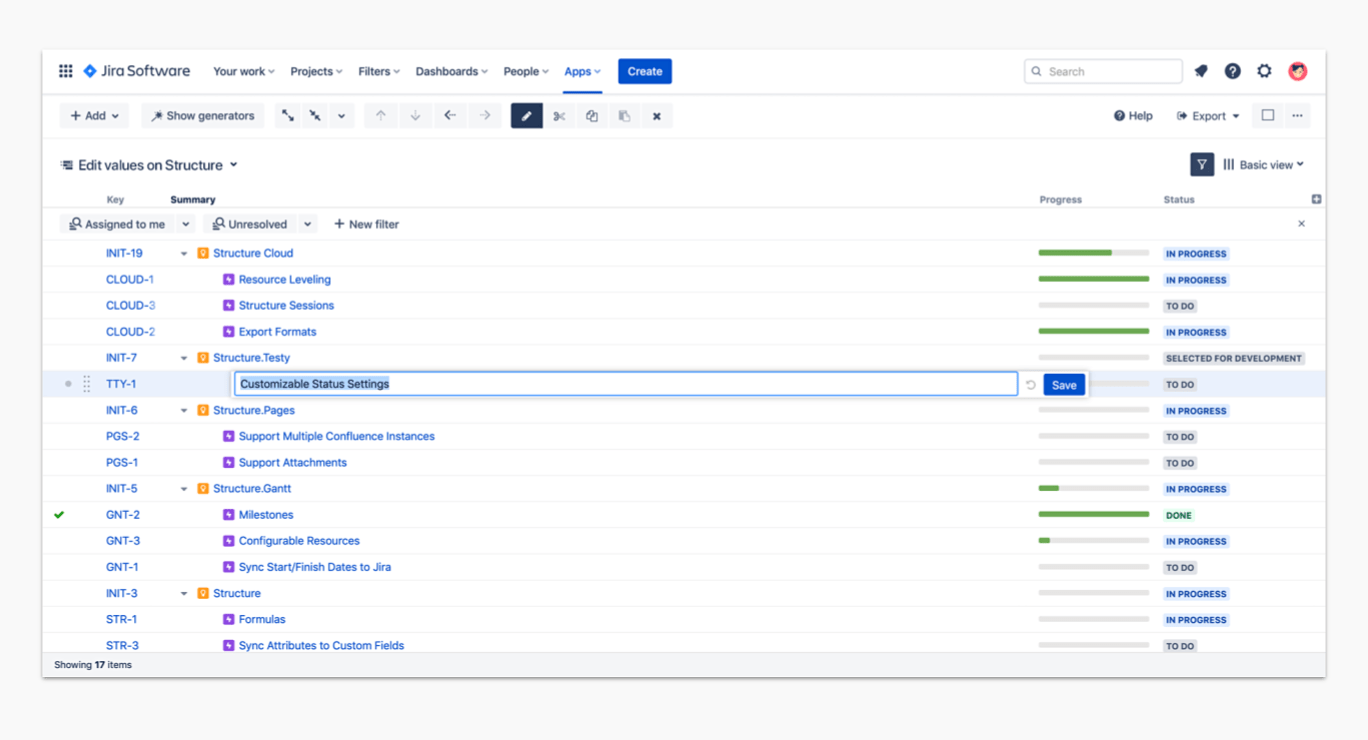
Task: Open the Jira settings gear icon
Action: (1264, 71)
